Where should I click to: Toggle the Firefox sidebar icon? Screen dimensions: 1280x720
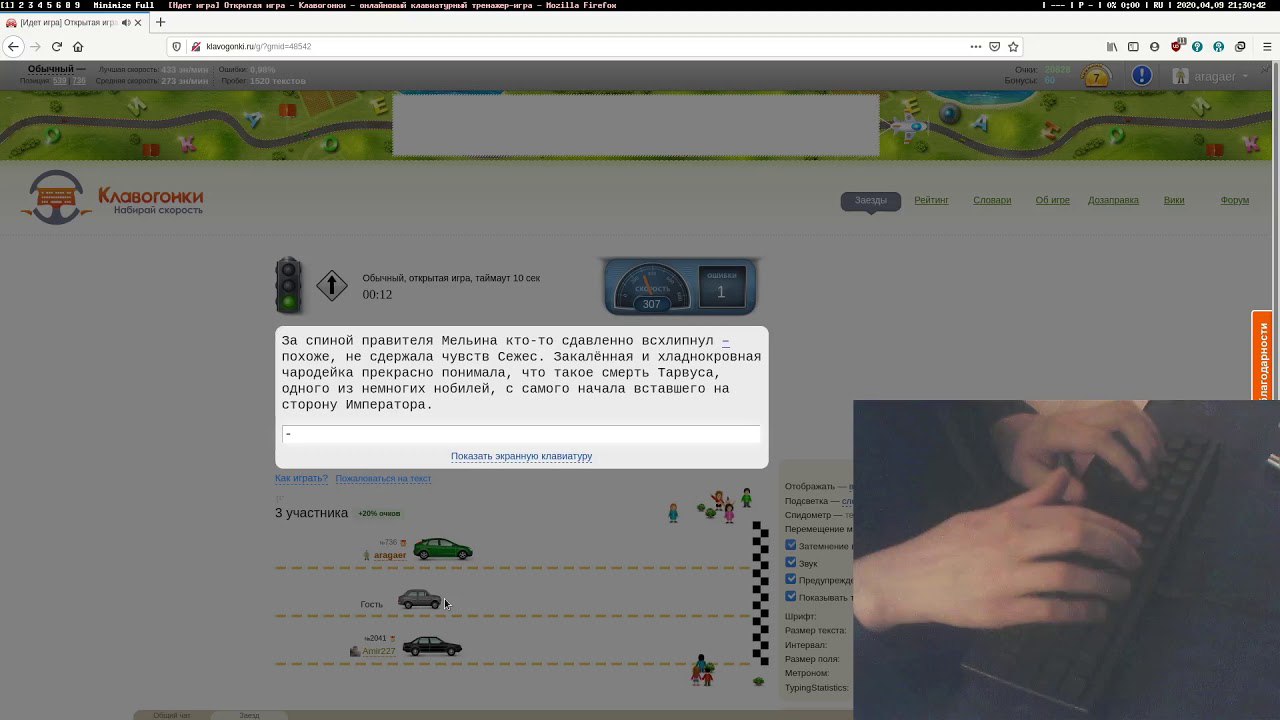click(x=1133, y=46)
